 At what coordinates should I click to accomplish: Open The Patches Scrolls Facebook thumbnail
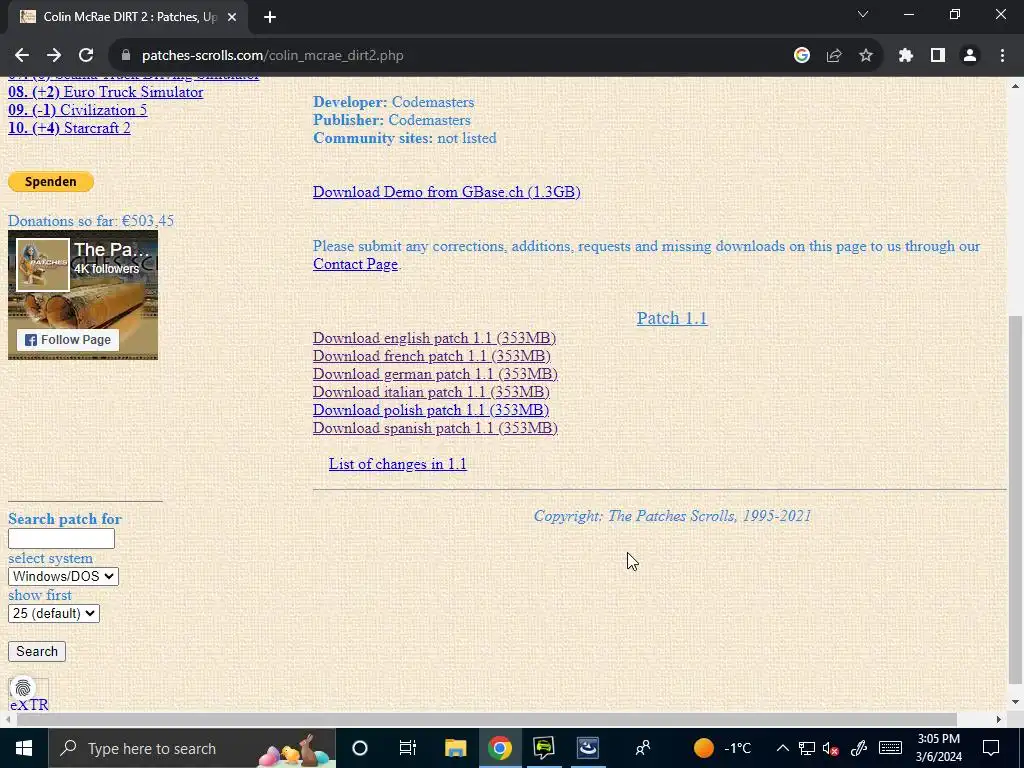[x=42, y=264]
